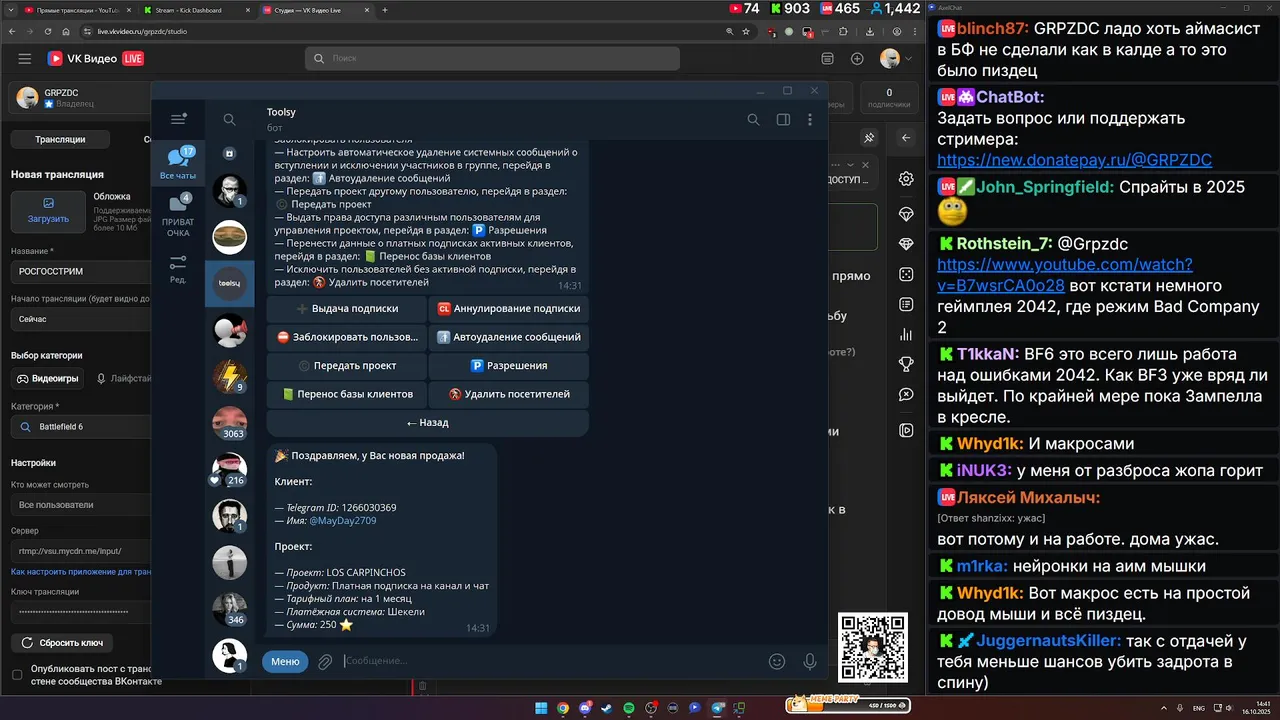Click the dice icon in VK sidebar

(x=906, y=274)
